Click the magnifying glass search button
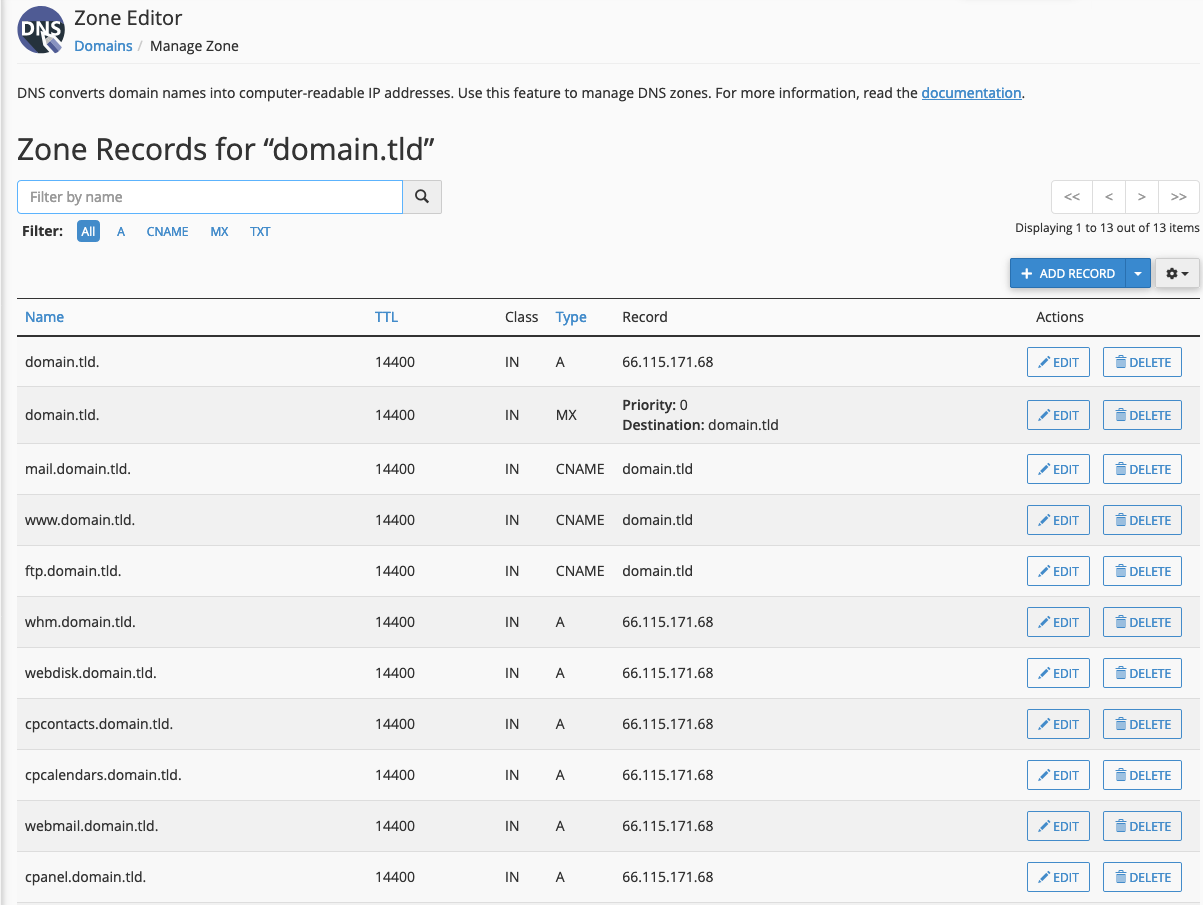This screenshot has width=1203, height=905. tap(422, 197)
